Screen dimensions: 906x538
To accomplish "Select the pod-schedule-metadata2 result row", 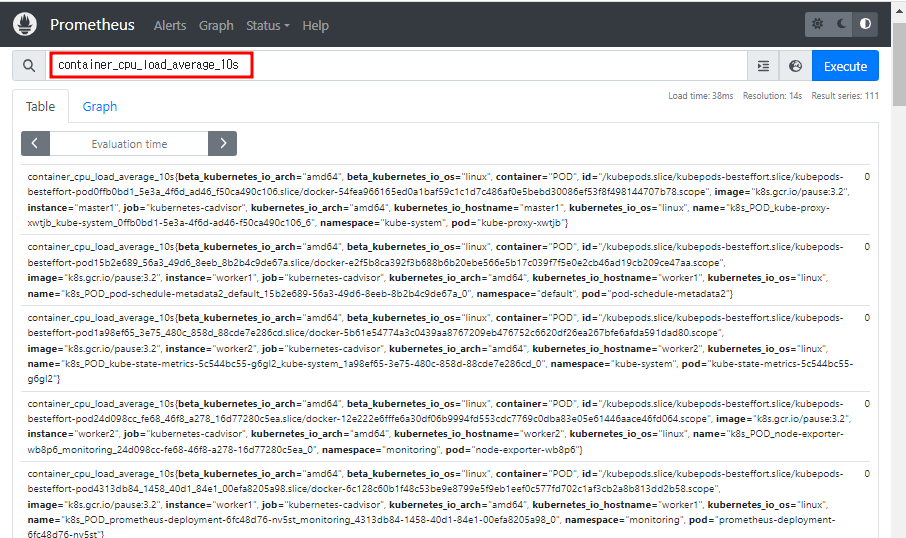I will point(445,270).
